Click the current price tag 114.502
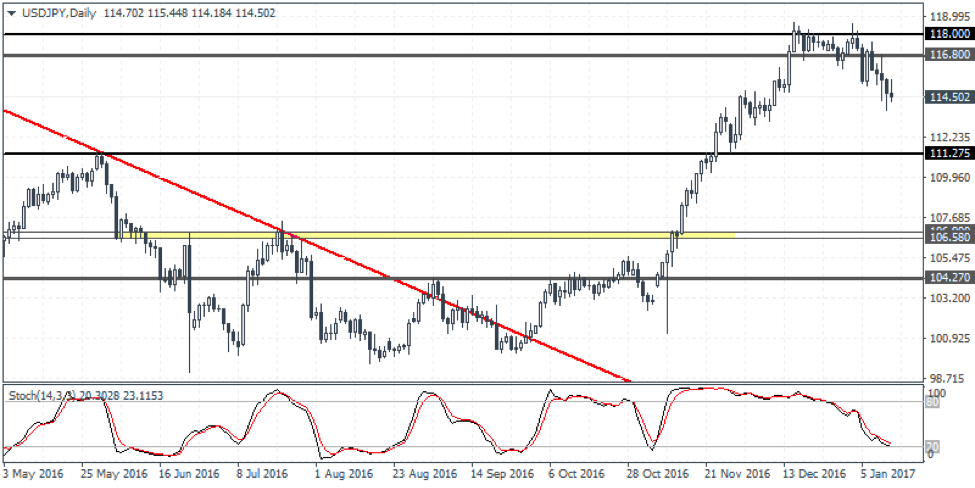 (x=946, y=97)
